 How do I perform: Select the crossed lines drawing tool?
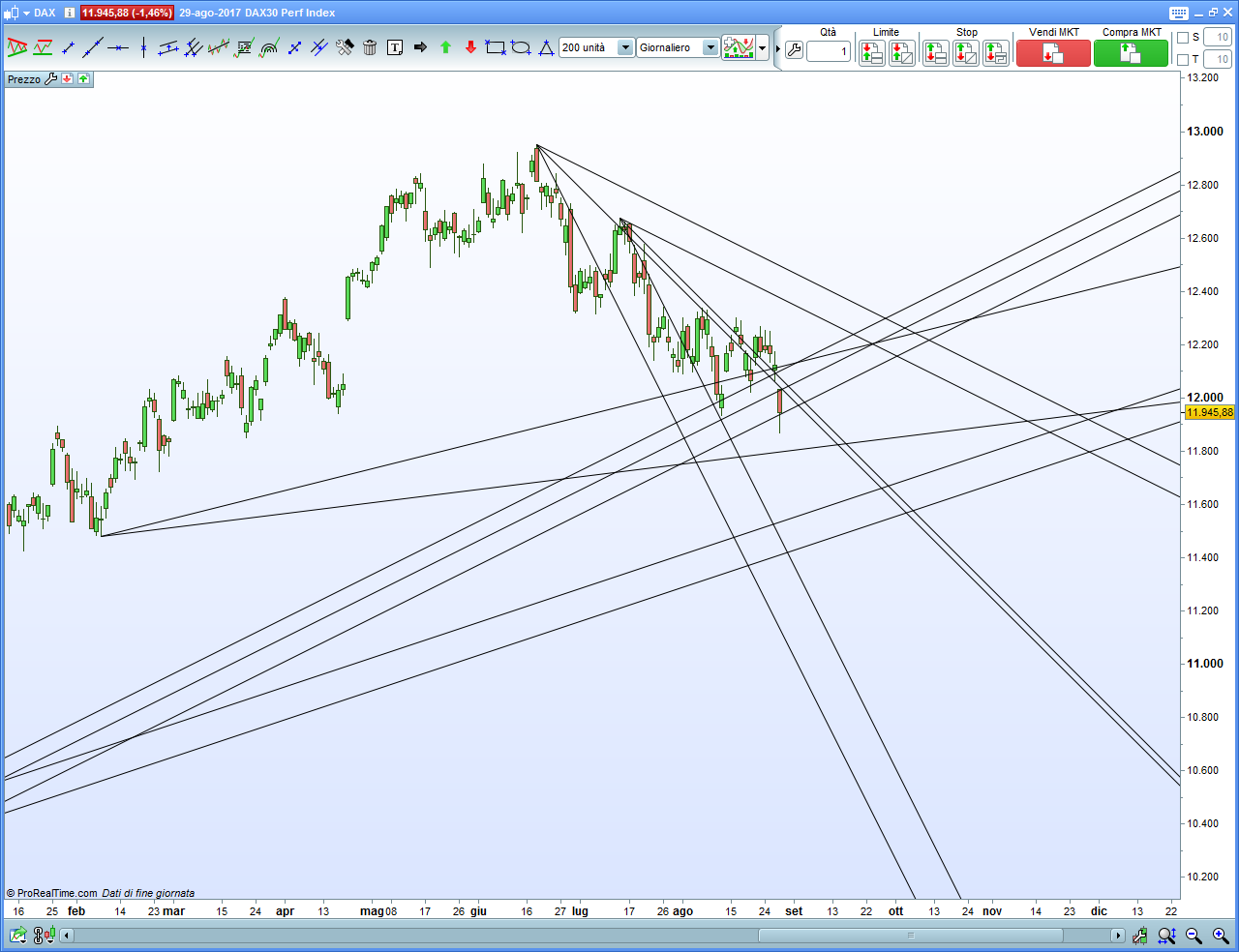click(319, 47)
